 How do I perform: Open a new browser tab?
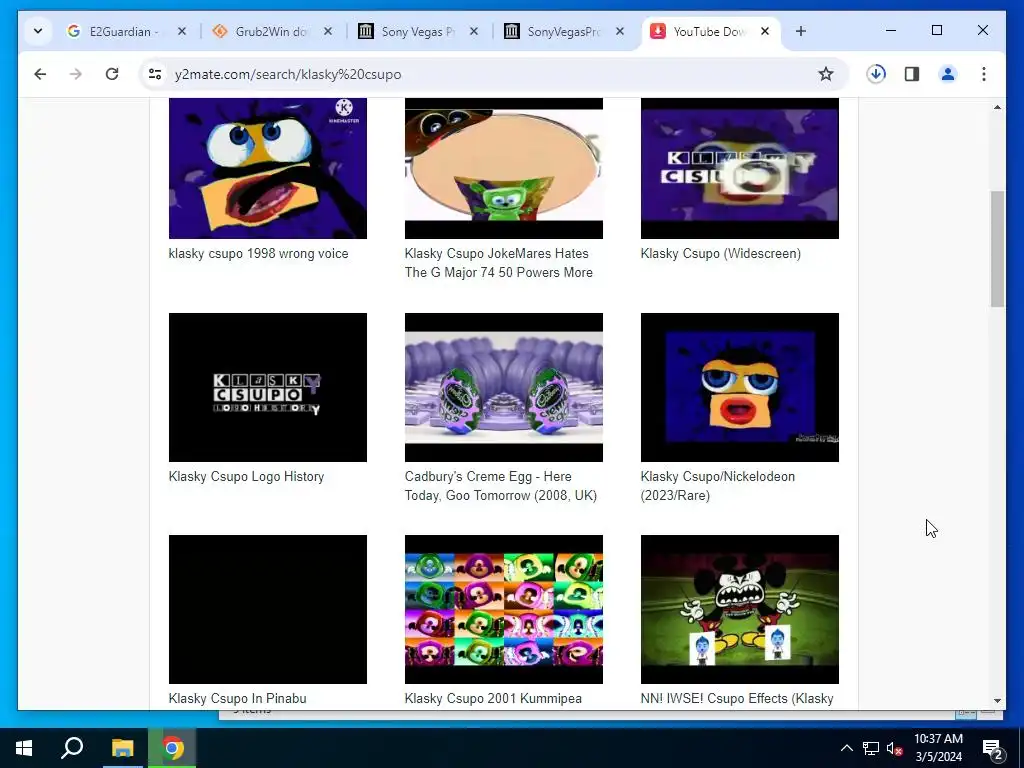801,31
